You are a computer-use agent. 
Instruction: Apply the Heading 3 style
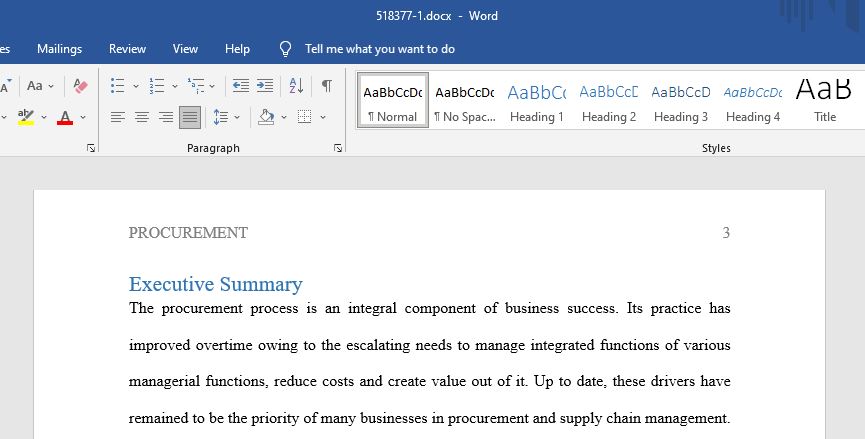click(x=681, y=100)
